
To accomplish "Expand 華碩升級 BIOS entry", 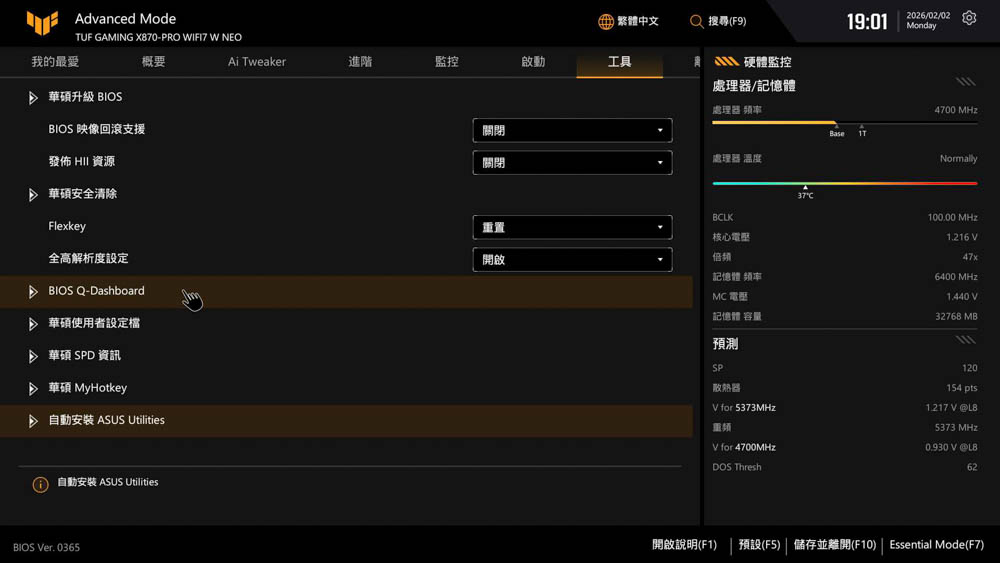I will pyautogui.click(x=33, y=98).
